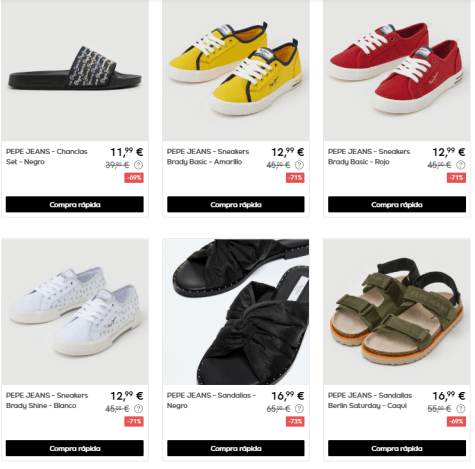Viewport: 475px width, 469px height.
Task: Open the black knotted sandals image
Action: [236, 312]
